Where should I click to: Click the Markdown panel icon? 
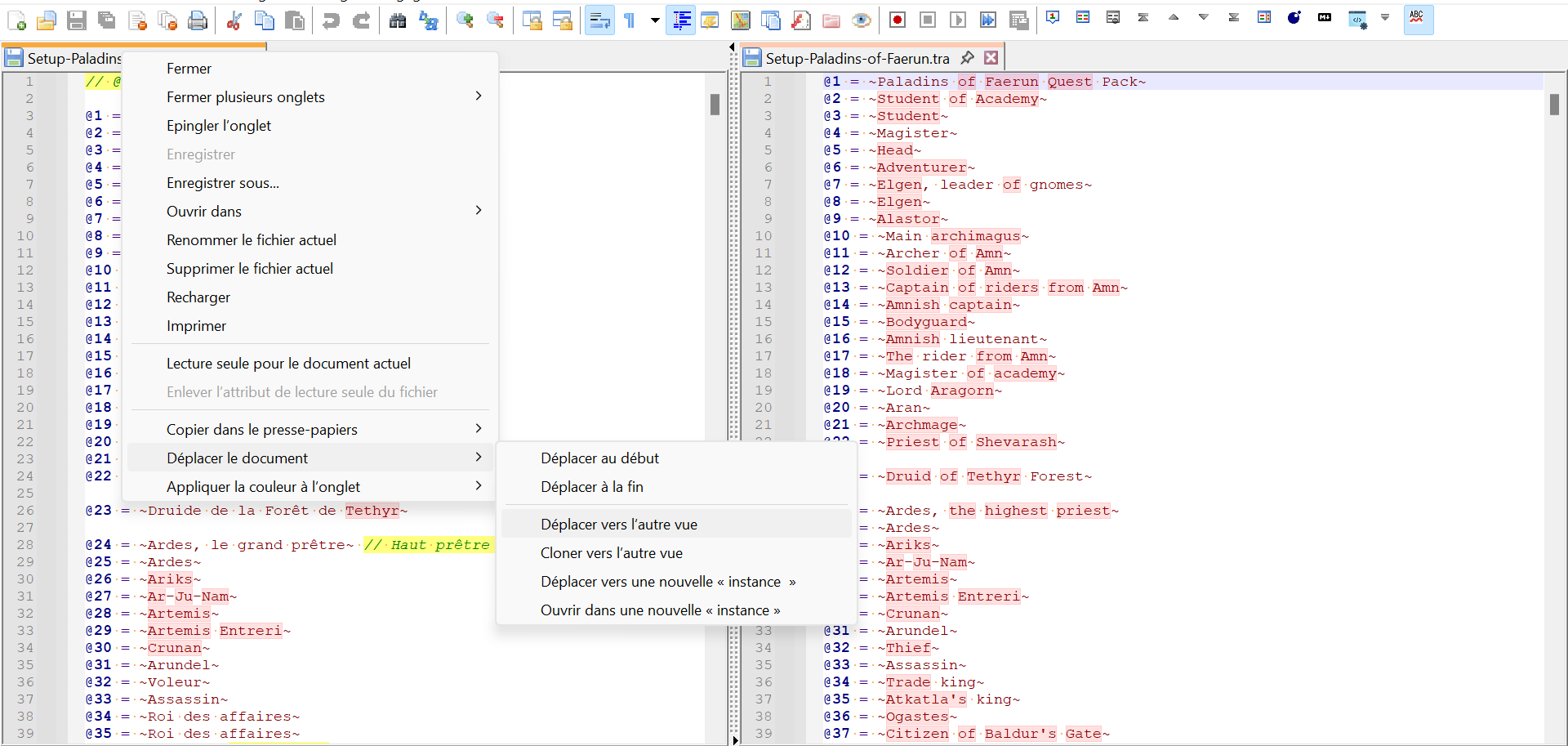coord(1325,17)
